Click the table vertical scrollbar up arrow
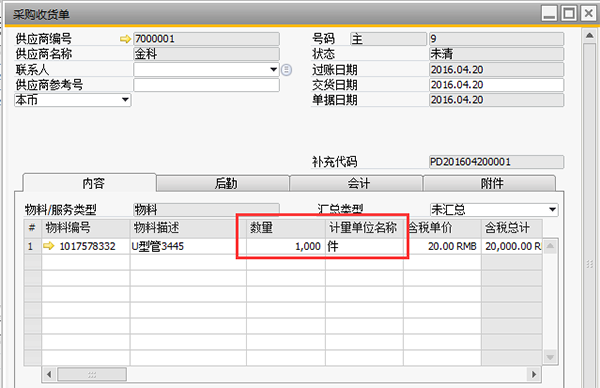This screenshot has height=388, width=600. [550, 246]
